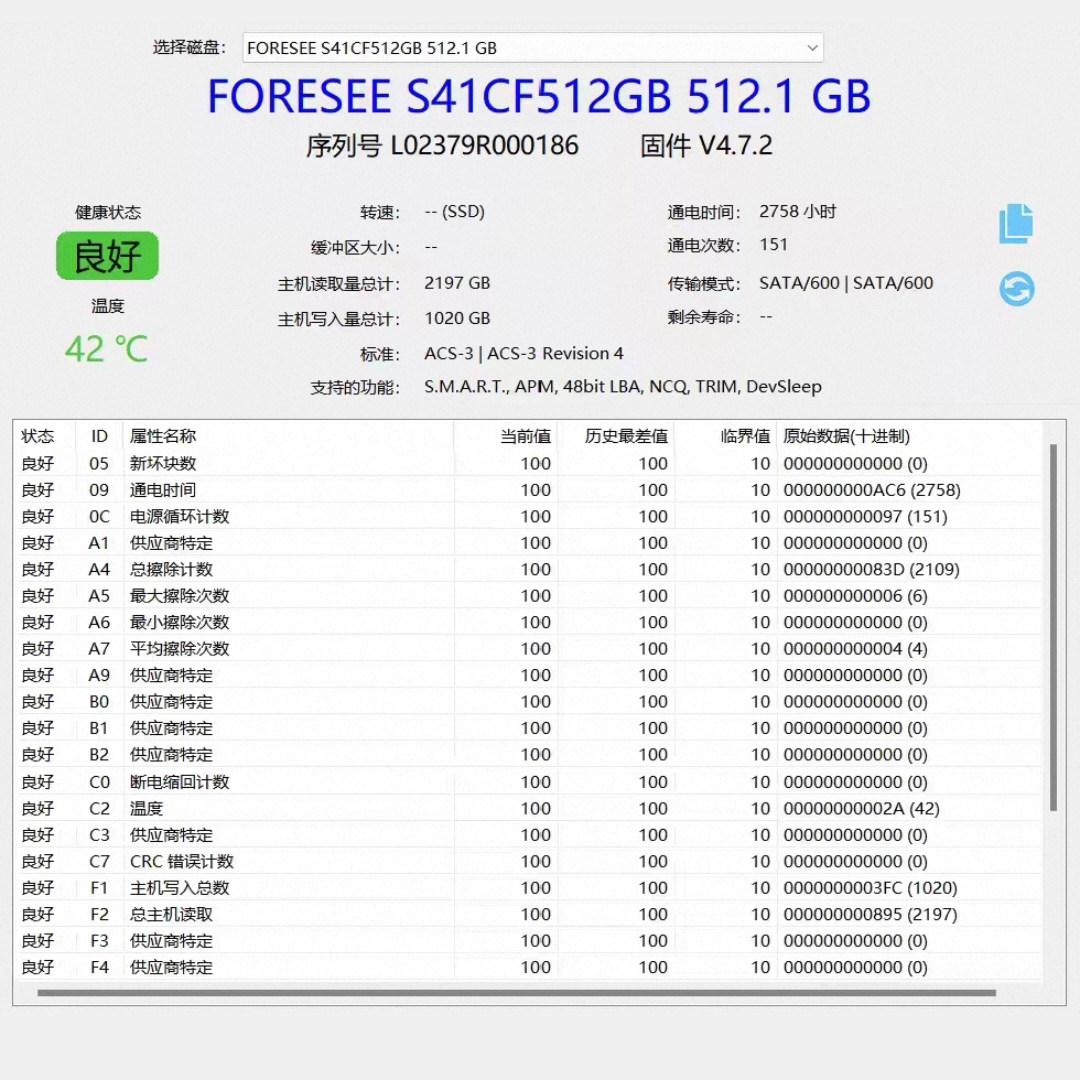Image resolution: width=1080 pixels, height=1080 pixels.
Task: Click the SATA/600 | SATA/600 transfer mode
Action: 846,283
